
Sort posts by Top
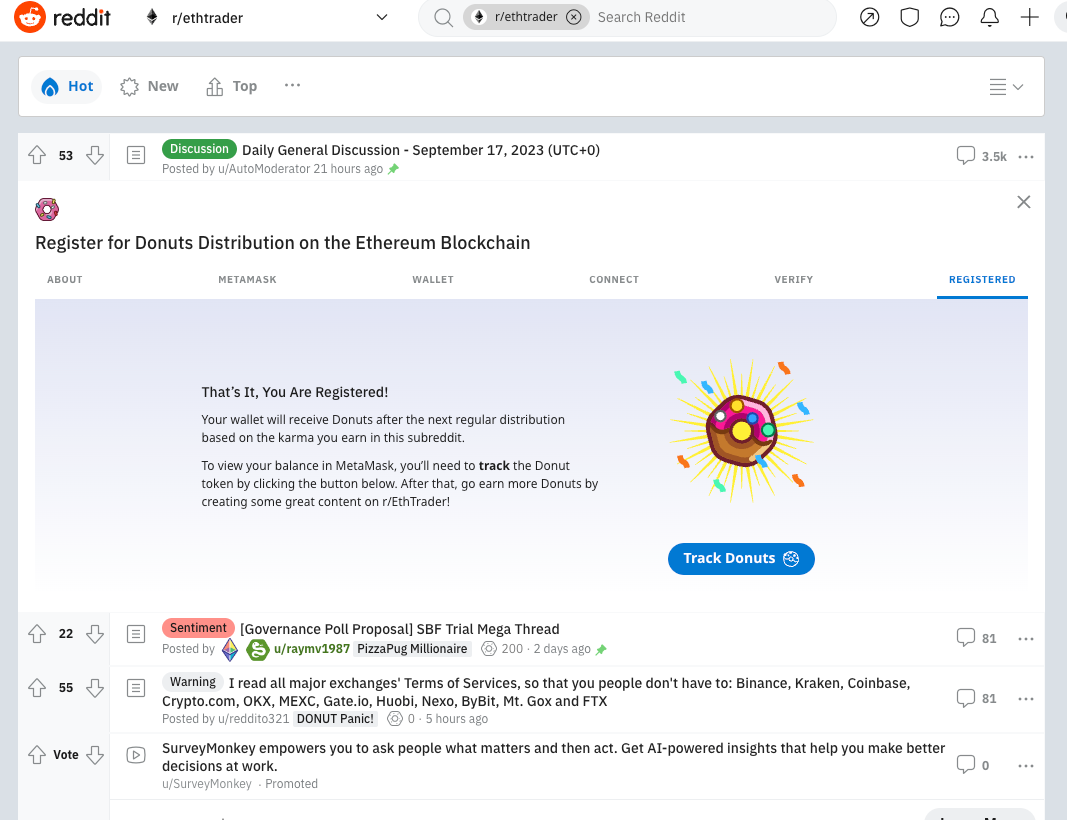tap(231, 86)
